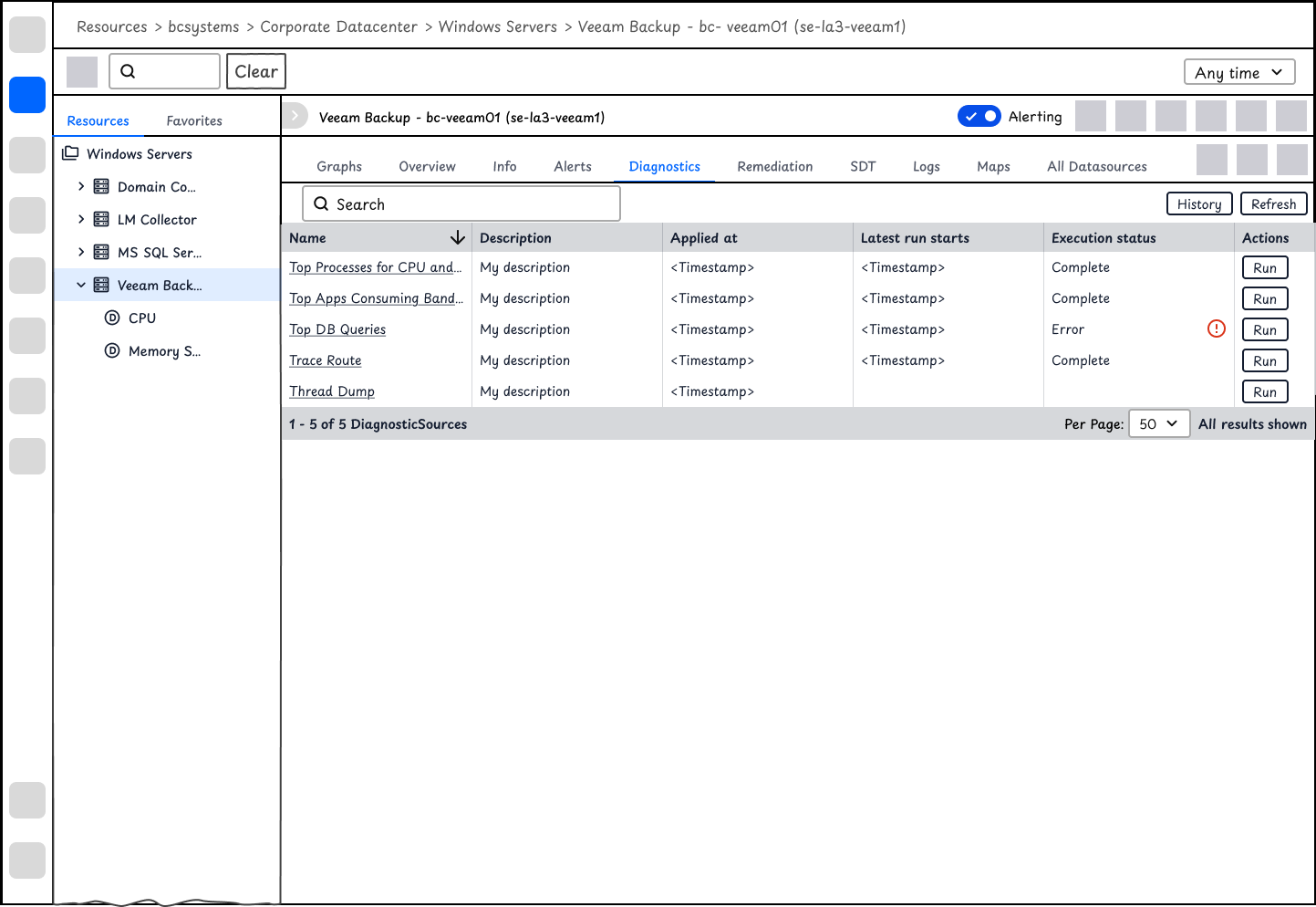The height and width of the screenshot is (907, 1316).
Task: Collapse panel with arrow beside Veeam Backup title
Action: coord(295,116)
